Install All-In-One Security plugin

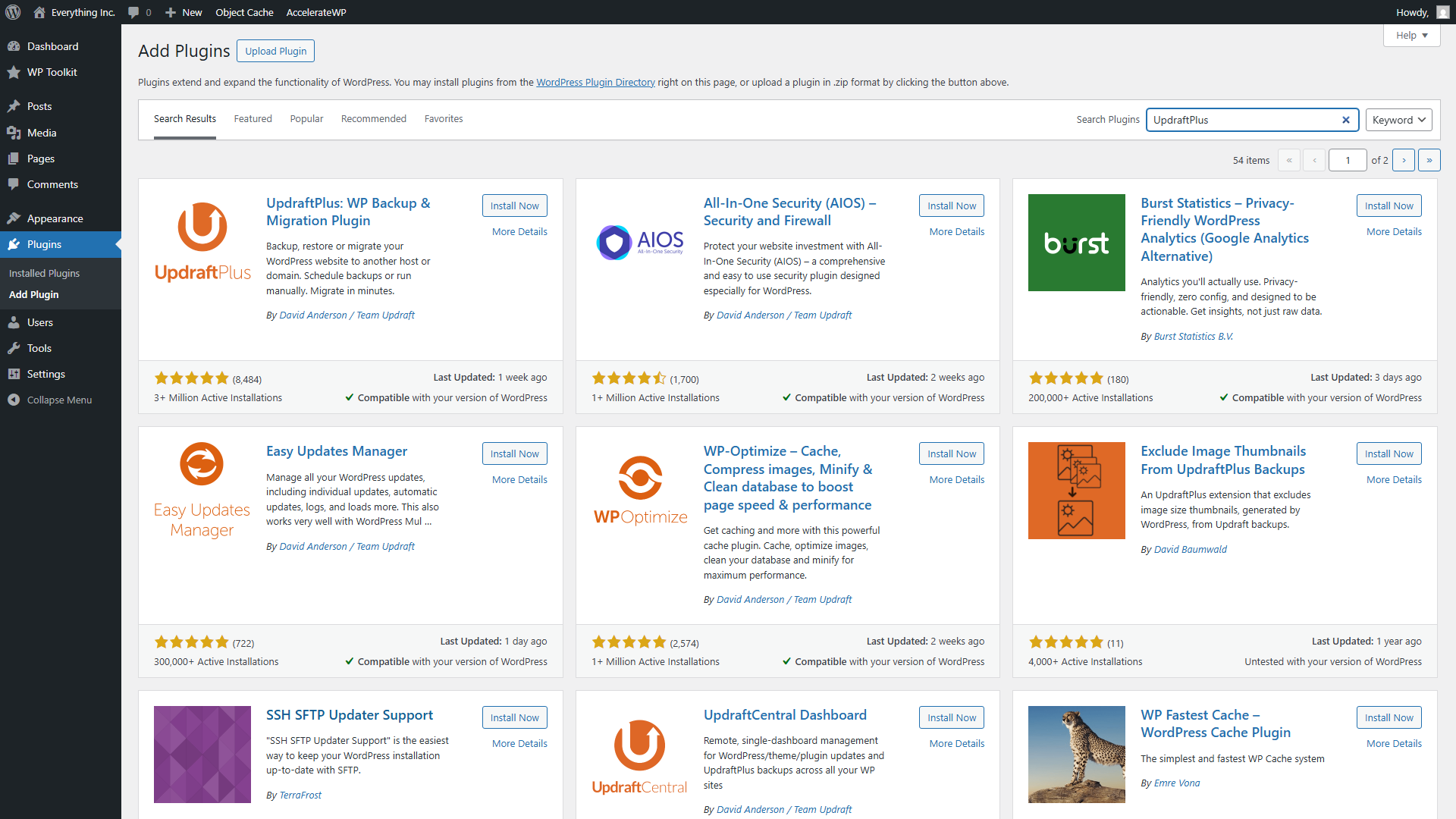[952, 206]
